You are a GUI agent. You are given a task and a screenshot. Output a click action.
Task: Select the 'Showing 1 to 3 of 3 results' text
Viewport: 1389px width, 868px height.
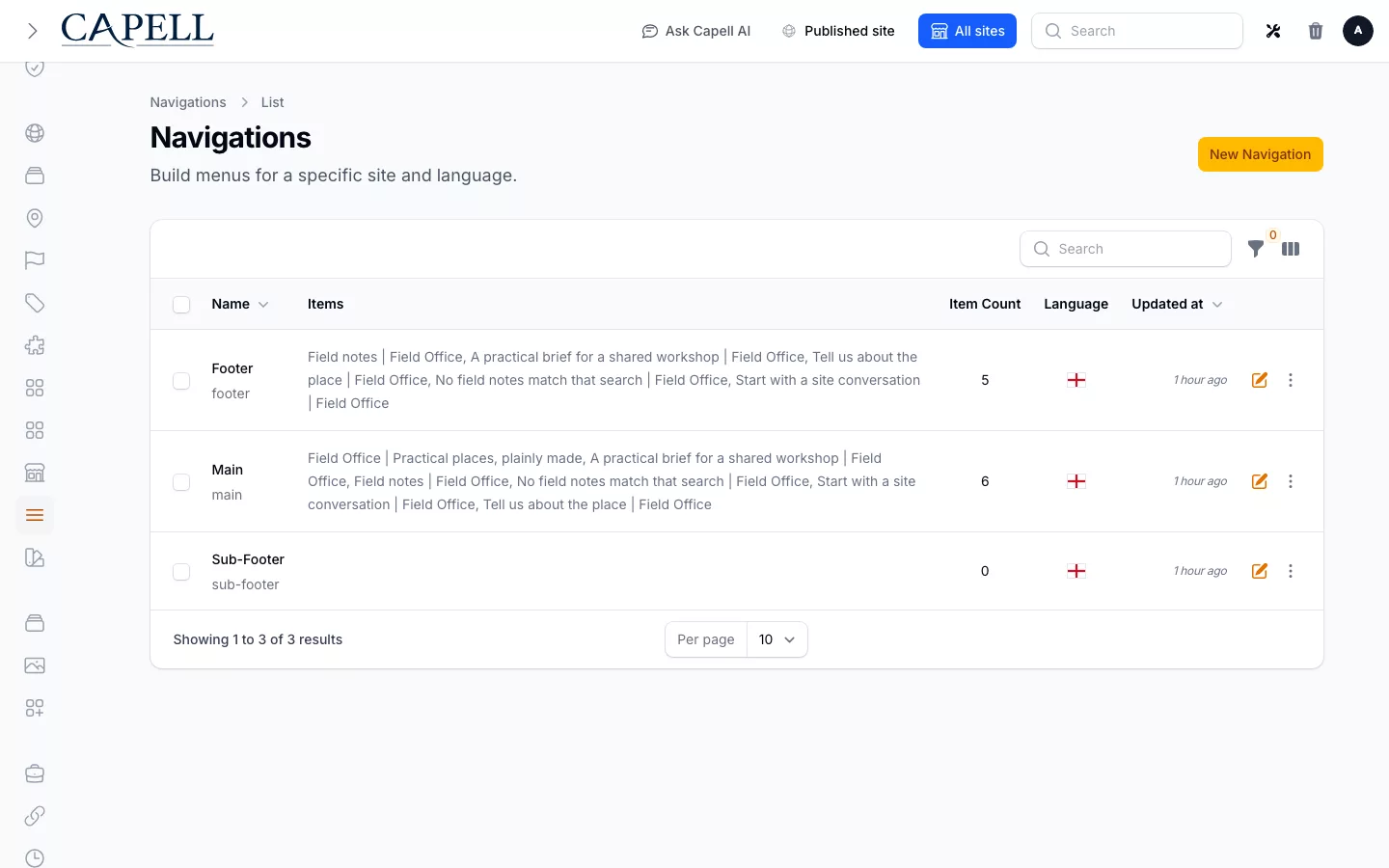click(x=258, y=639)
